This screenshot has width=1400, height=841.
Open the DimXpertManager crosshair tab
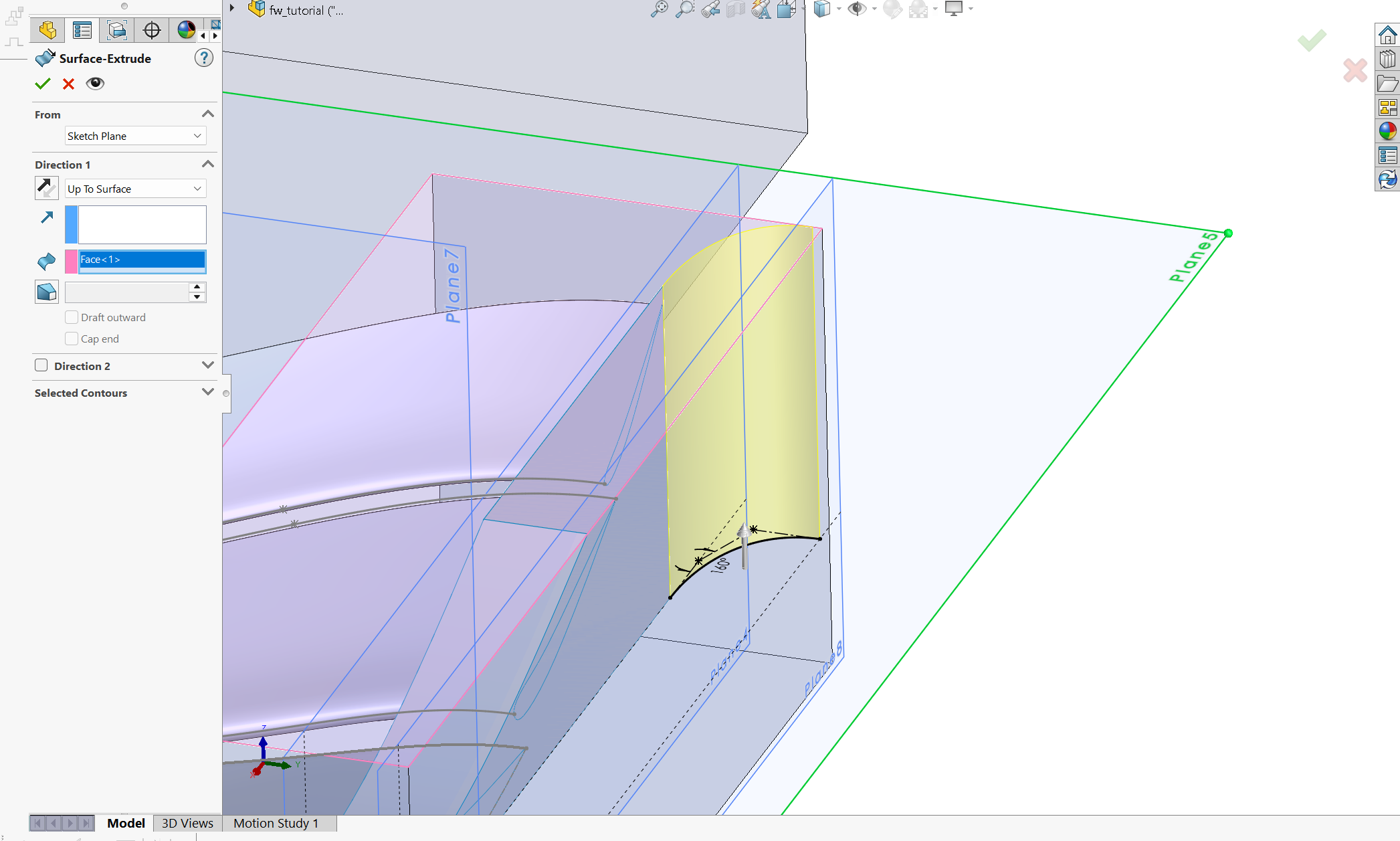pyautogui.click(x=152, y=30)
